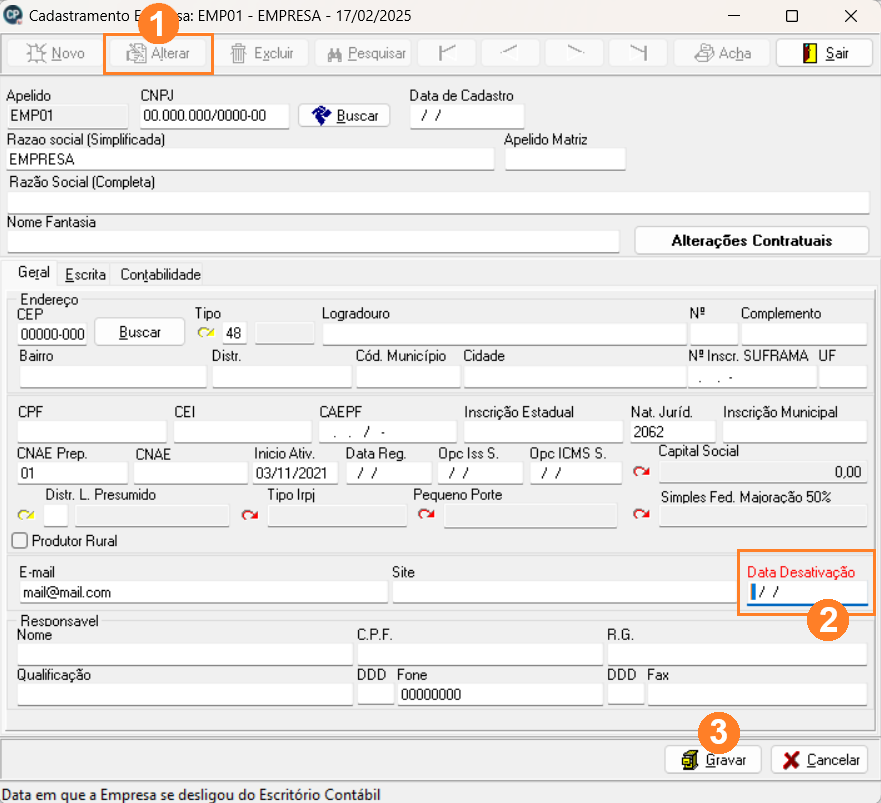Screen dimensions: 881x803
Task: Click the Acha find button
Action: tap(723, 53)
